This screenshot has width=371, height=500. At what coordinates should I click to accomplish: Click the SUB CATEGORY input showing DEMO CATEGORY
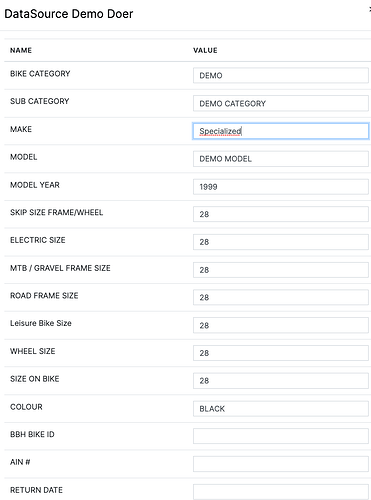pyautogui.click(x=281, y=103)
